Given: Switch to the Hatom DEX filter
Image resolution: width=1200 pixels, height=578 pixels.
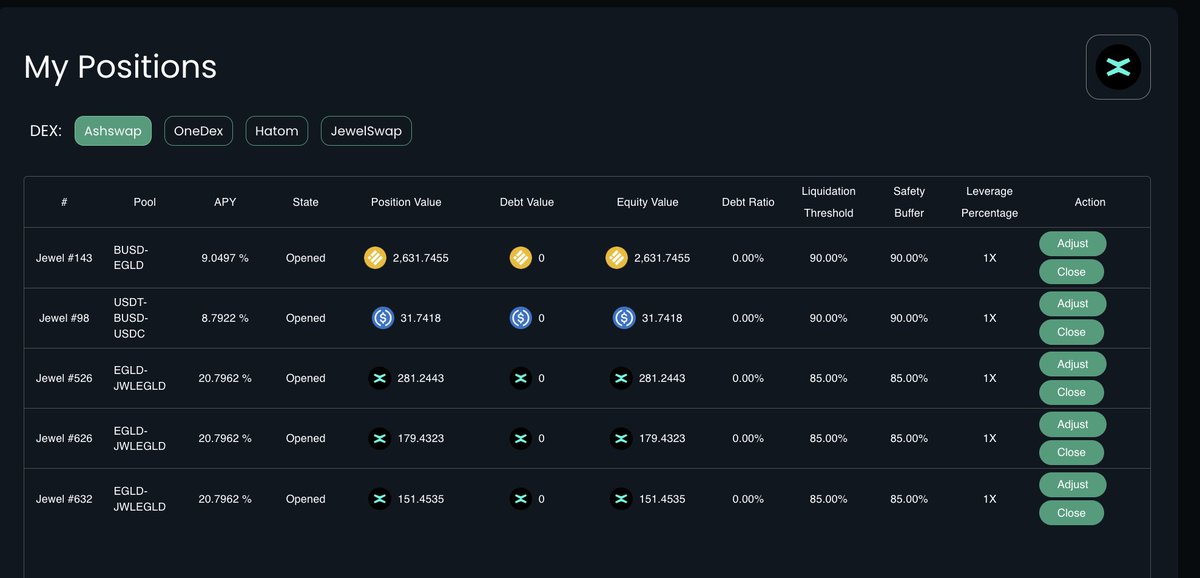Looking at the screenshot, I should (277, 131).
